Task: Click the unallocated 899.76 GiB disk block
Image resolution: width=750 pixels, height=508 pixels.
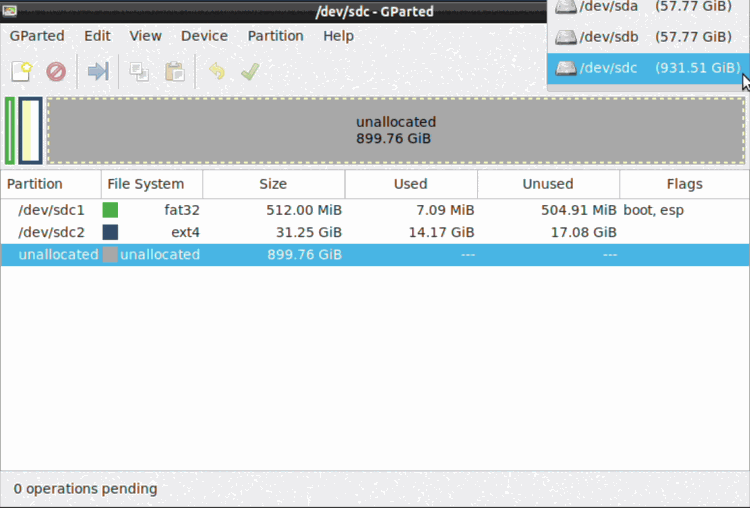Action: click(395, 130)
